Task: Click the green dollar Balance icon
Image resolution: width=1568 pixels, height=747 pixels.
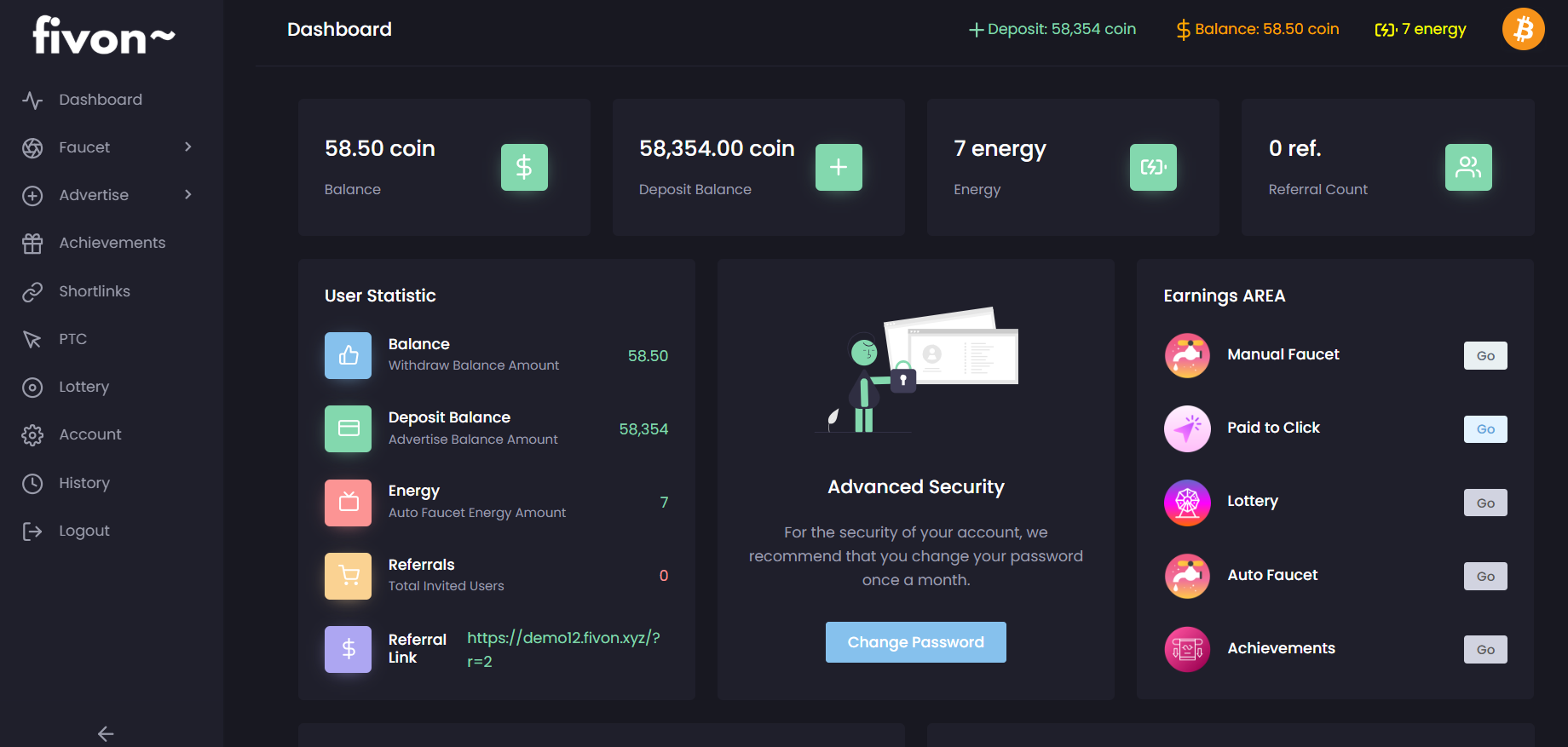Action: pos(524,167)
